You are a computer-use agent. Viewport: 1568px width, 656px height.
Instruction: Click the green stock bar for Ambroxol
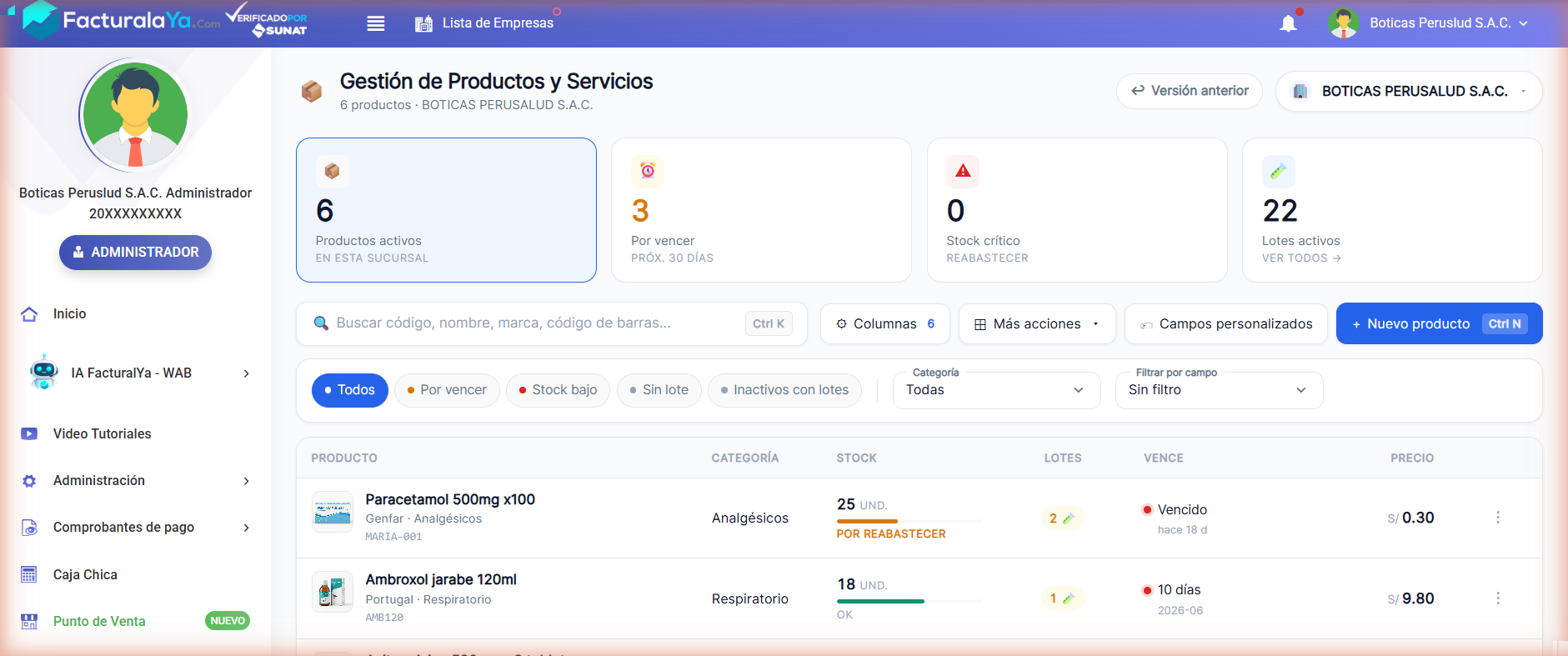click(881, 601)
